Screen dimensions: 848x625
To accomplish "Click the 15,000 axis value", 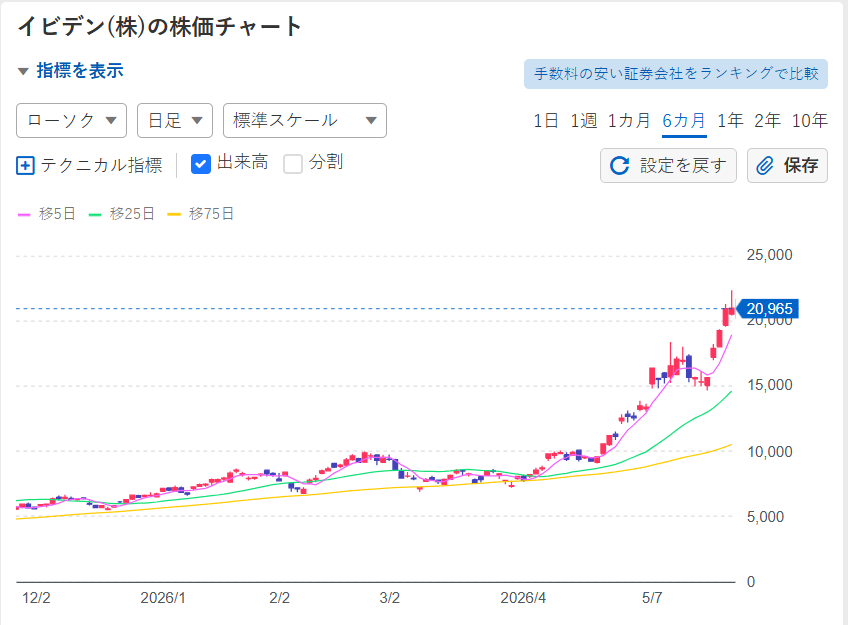I will [770, 385].
